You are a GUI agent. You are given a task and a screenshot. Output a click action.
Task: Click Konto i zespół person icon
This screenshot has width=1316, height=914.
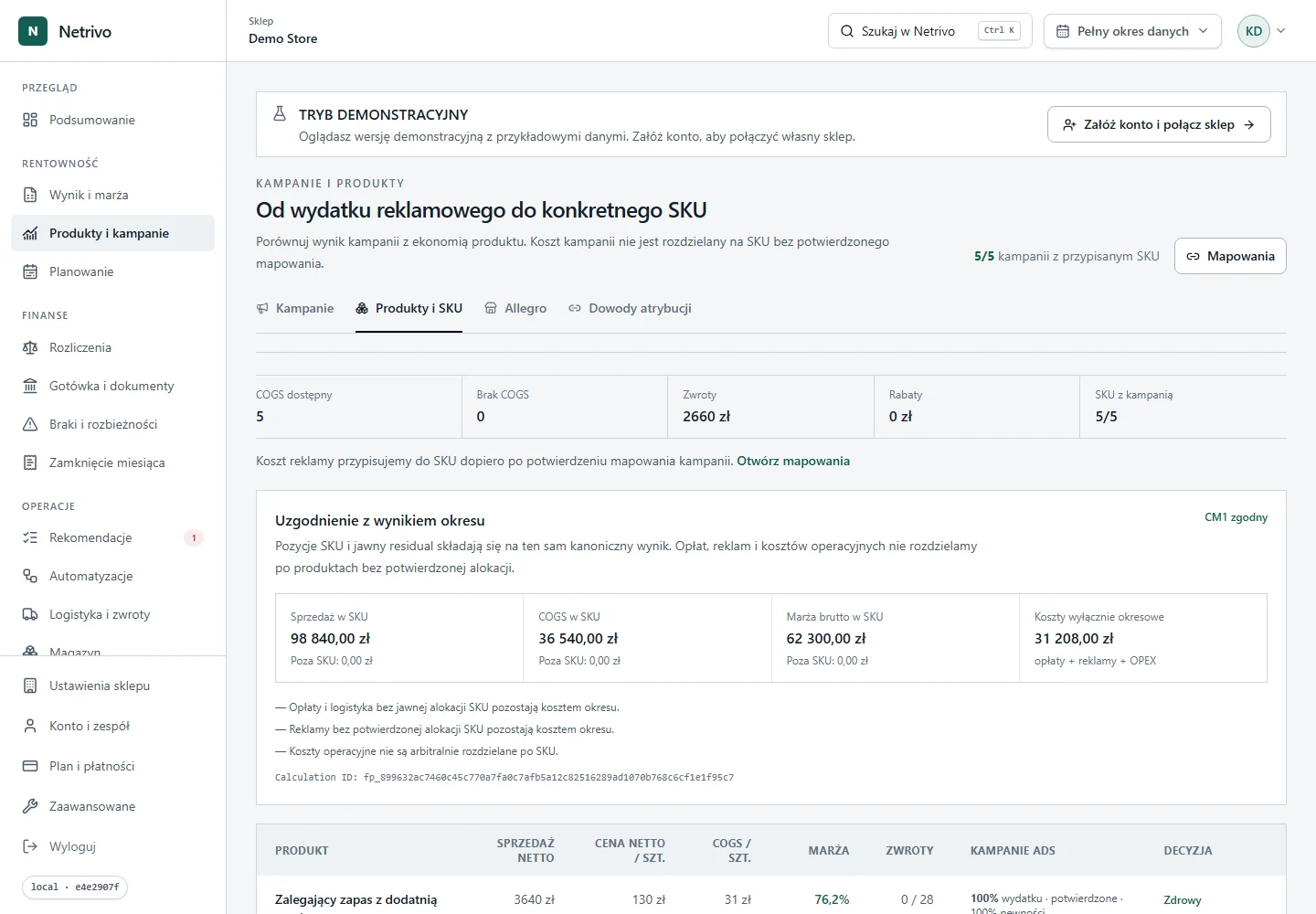(30, 726)
